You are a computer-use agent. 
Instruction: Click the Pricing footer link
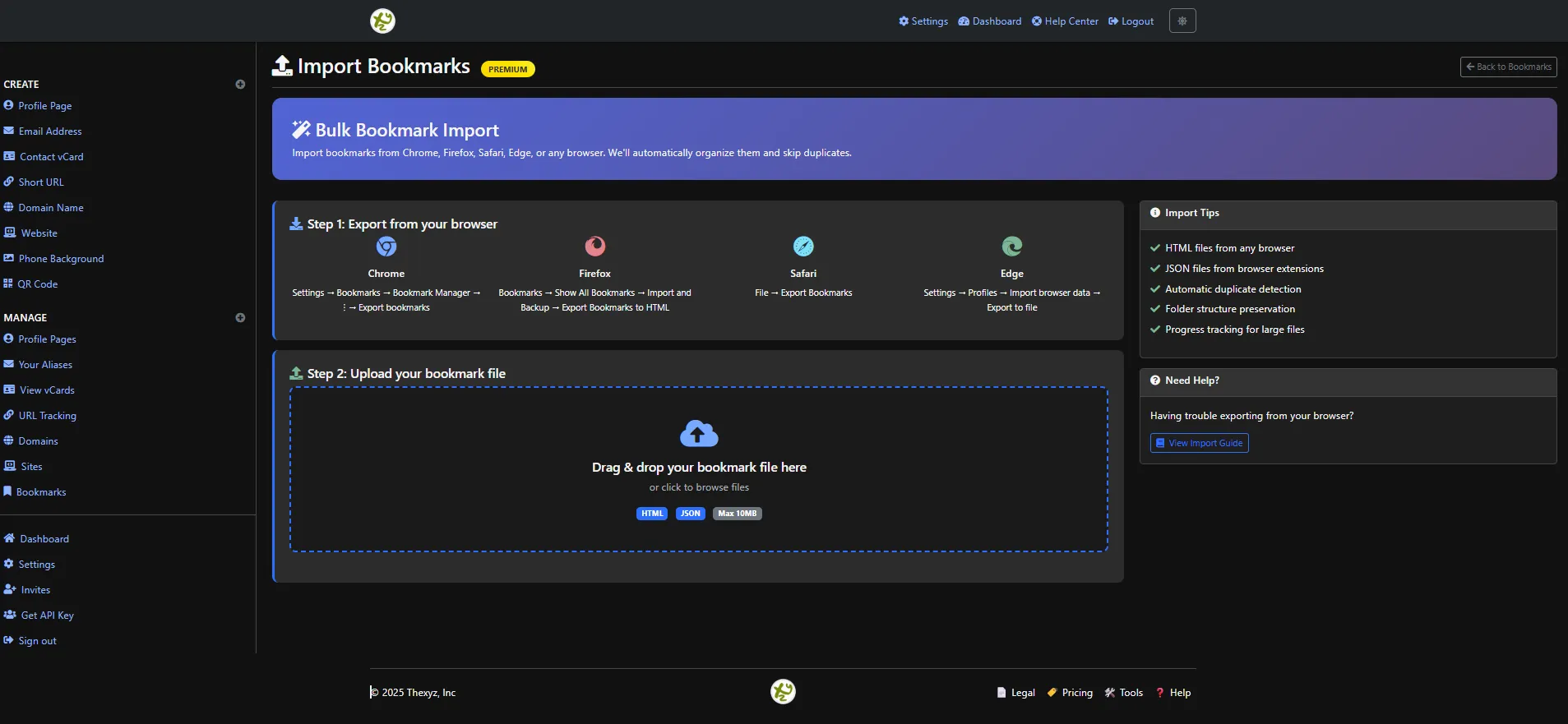[x=1076, y=693]
